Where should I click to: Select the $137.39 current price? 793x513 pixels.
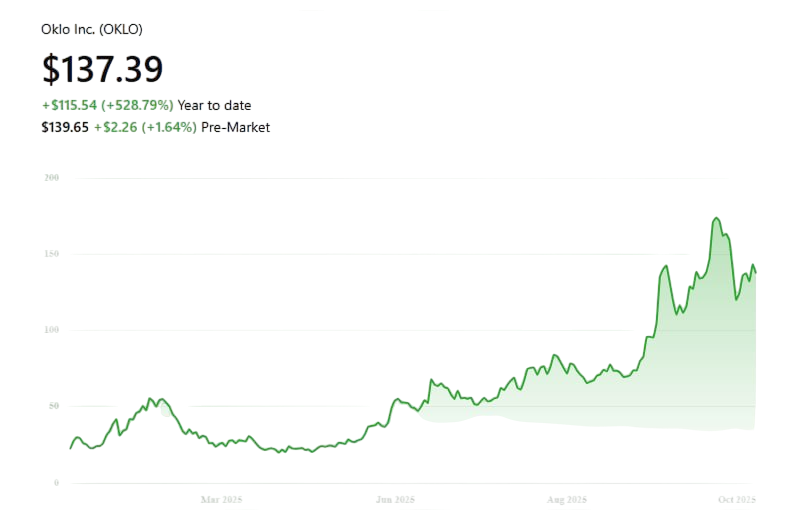pyautogui.click(x=102, y=68)
